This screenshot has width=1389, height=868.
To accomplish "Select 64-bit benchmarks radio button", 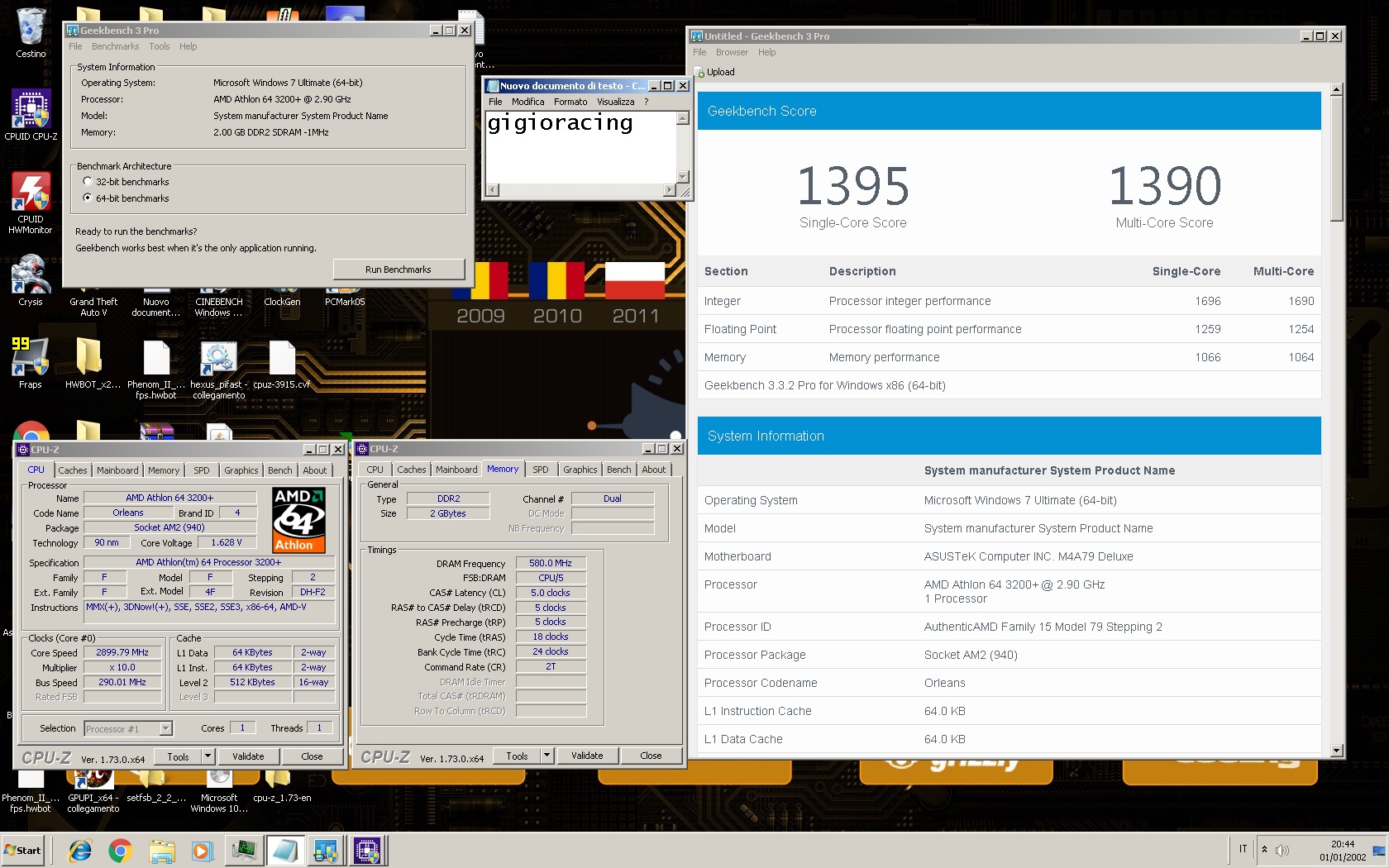I will point(88,198).
